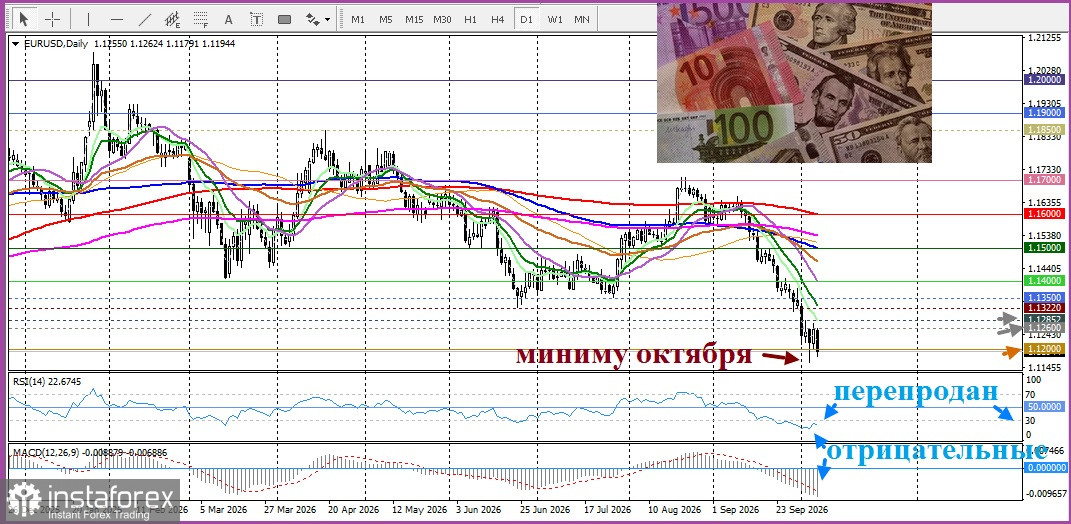
Task: Click the 1.18500 price level label
Action: [1044, 129]
